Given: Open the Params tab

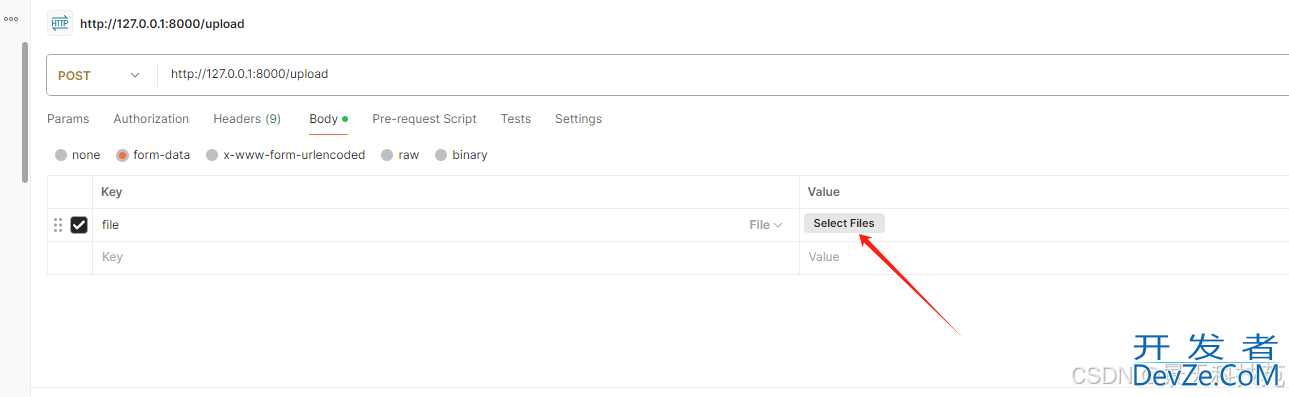Looking at the screenshot, I should (68, 119).
